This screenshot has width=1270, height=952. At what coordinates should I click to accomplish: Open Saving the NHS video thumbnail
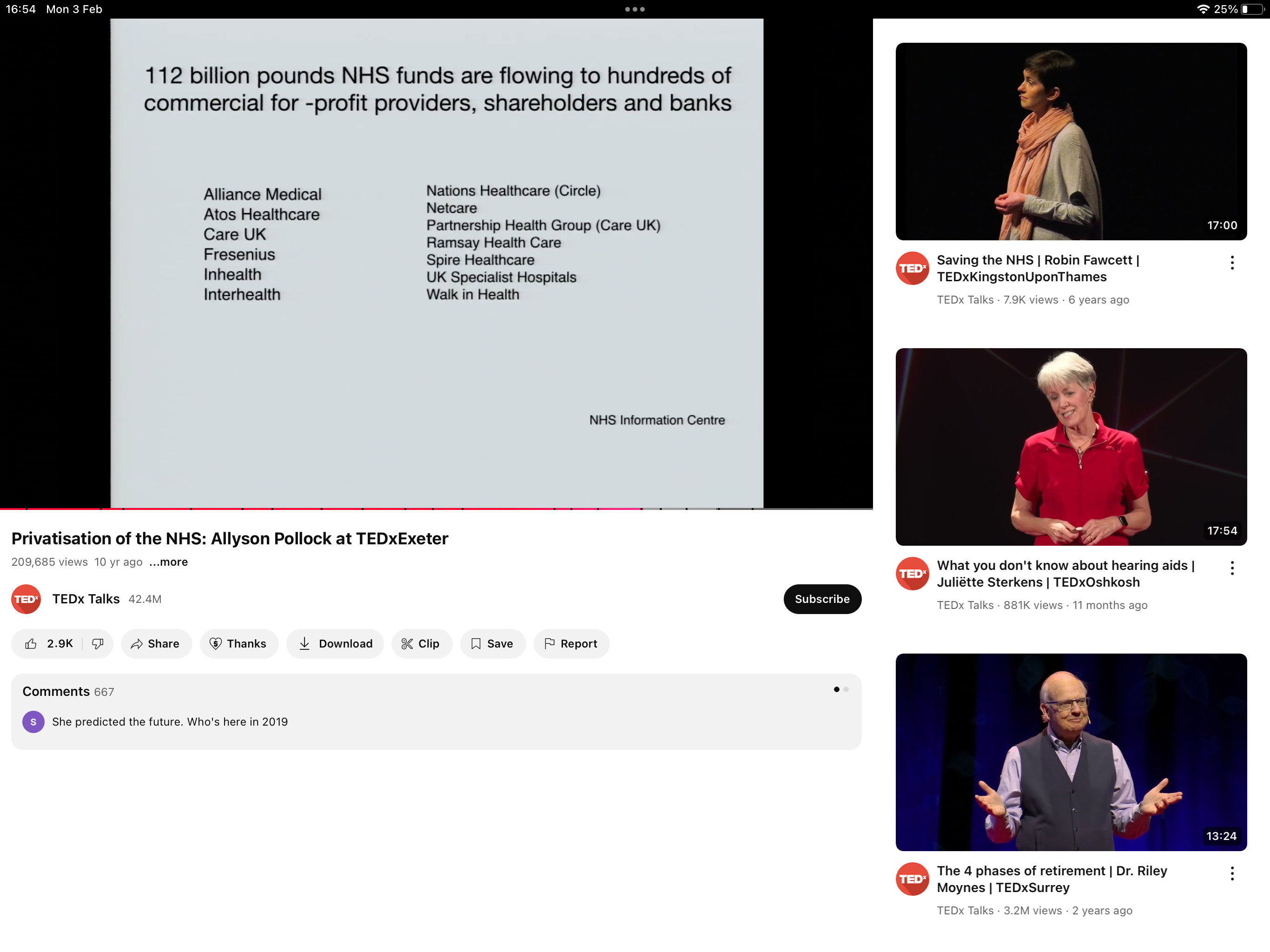[1071, 141]
